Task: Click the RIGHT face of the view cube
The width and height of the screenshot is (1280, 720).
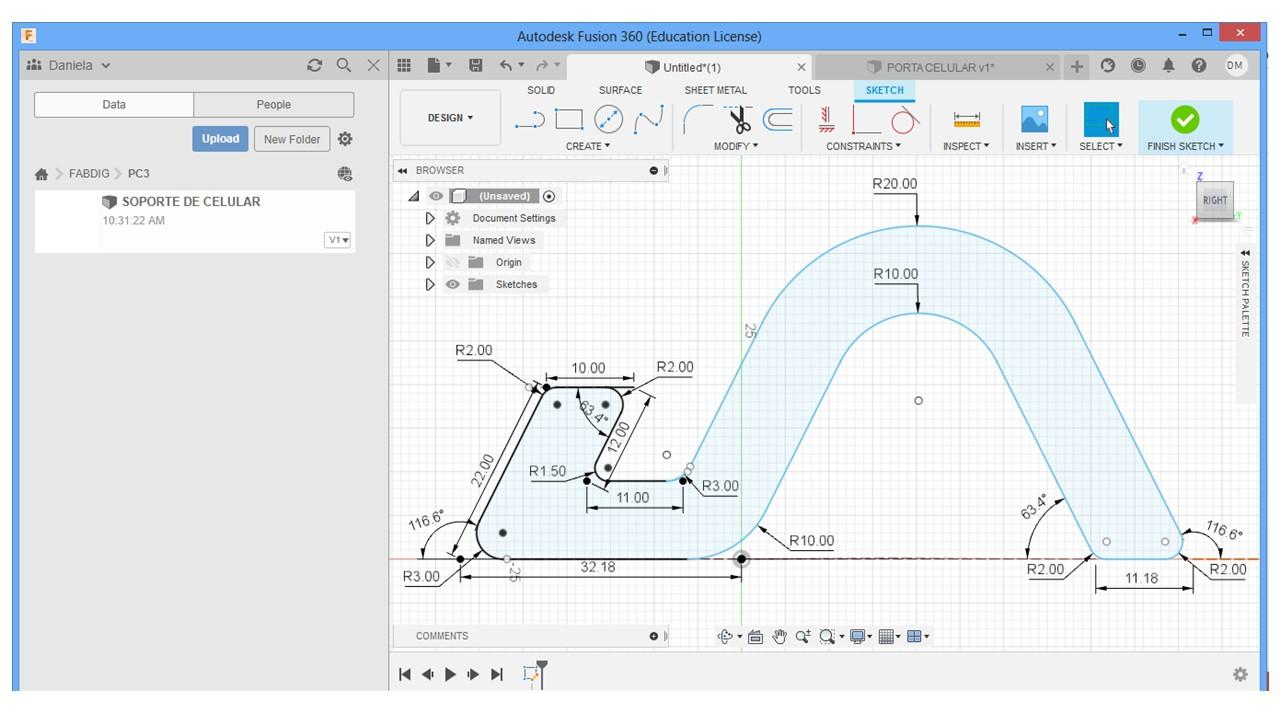Action: tap(1215, 199)
